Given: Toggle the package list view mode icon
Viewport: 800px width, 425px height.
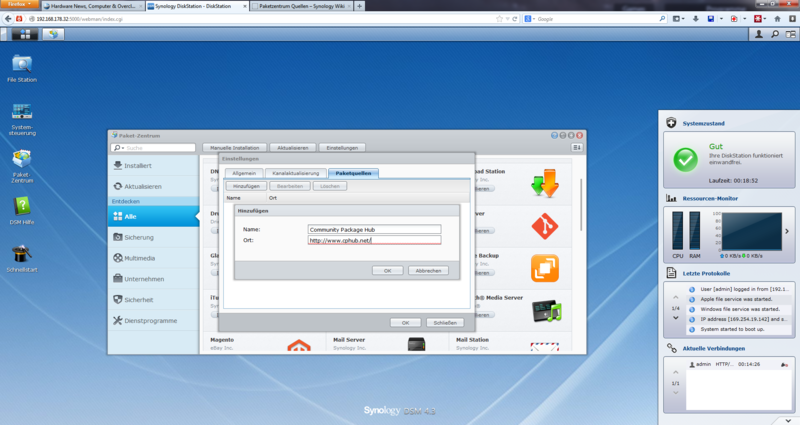Looking at the screenshot, I should click(x=577, y=147).
